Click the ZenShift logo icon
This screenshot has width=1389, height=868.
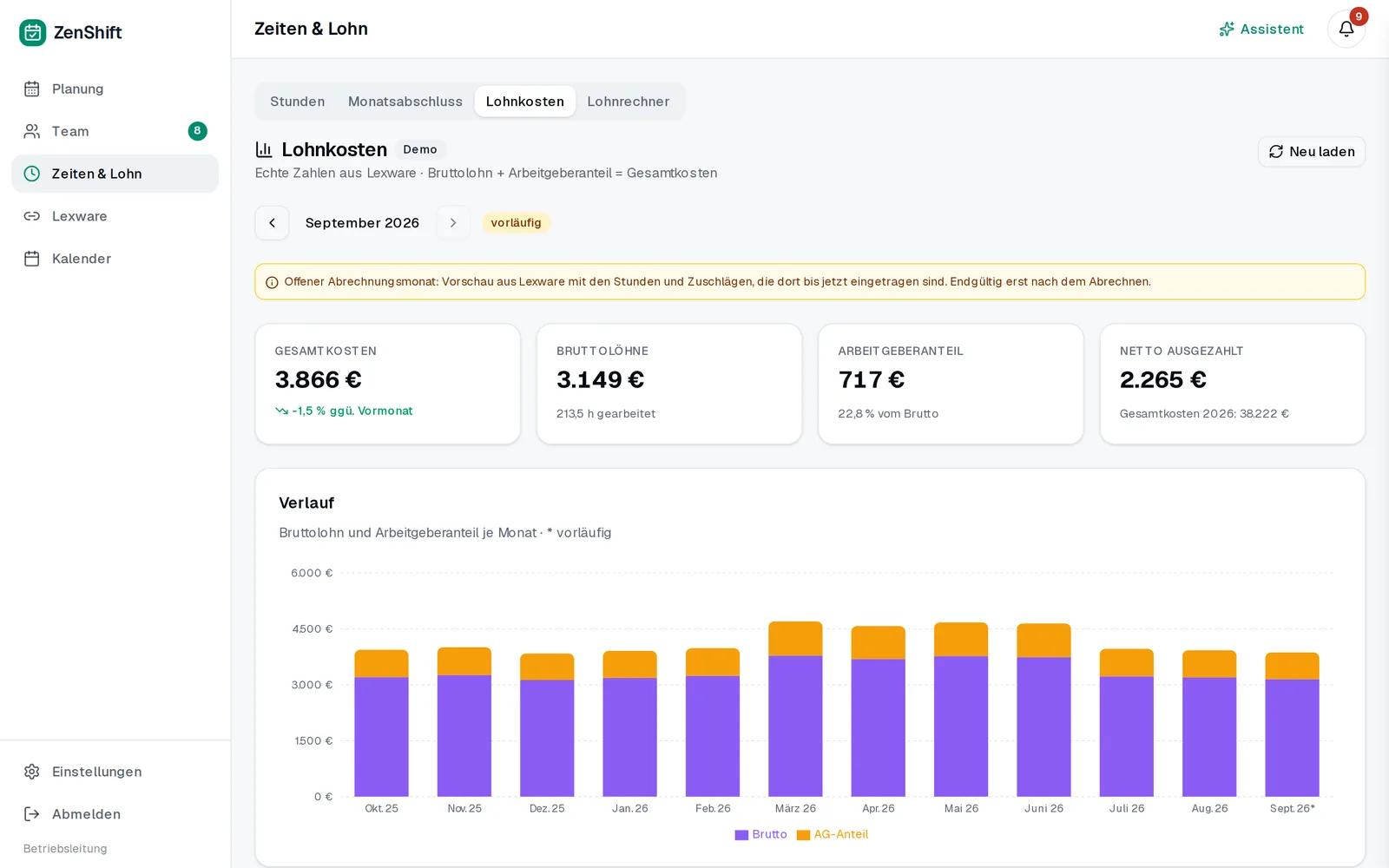[x=32, y=32]
